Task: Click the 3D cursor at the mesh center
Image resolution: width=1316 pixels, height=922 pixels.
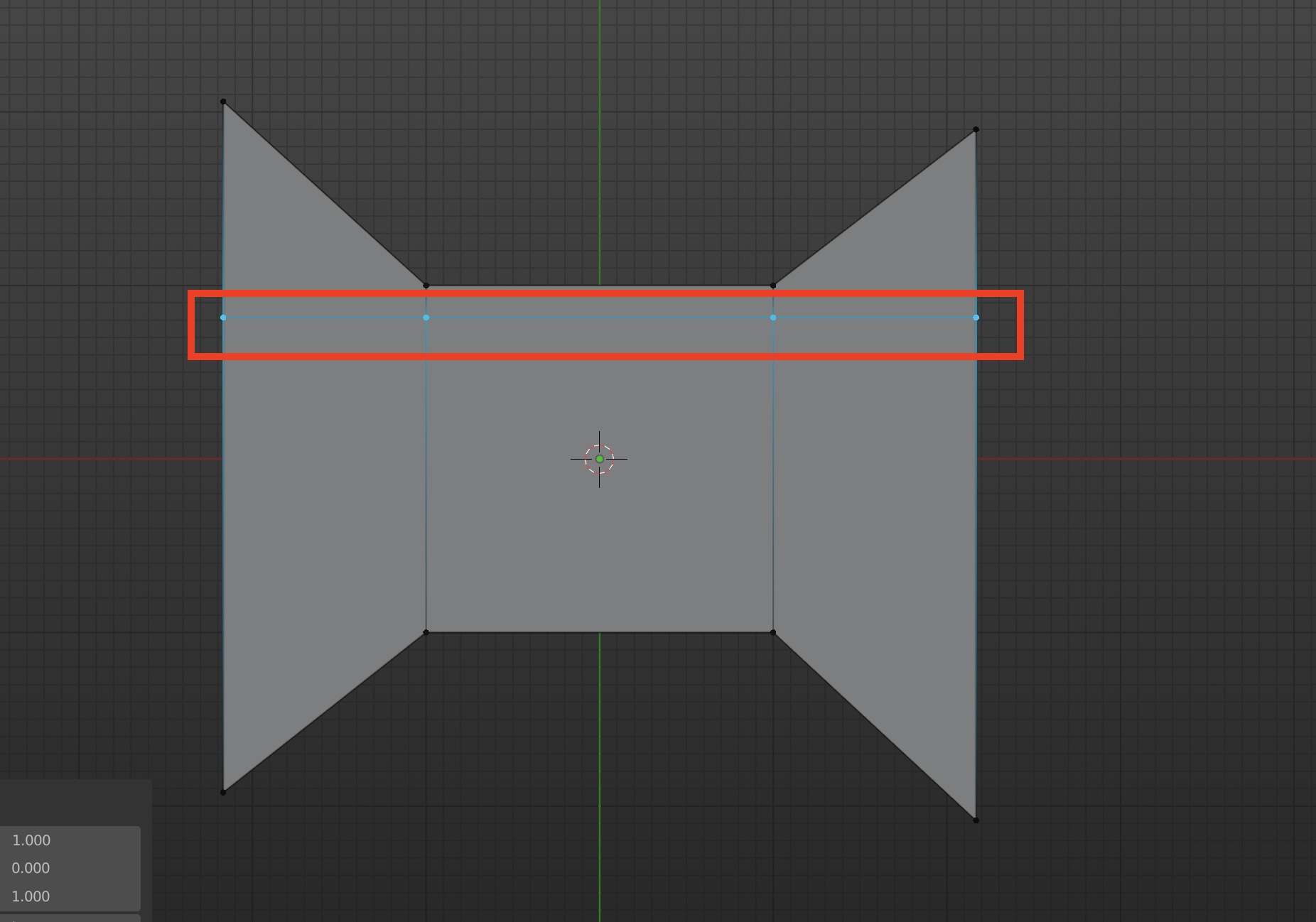Action: click(599, 459)
